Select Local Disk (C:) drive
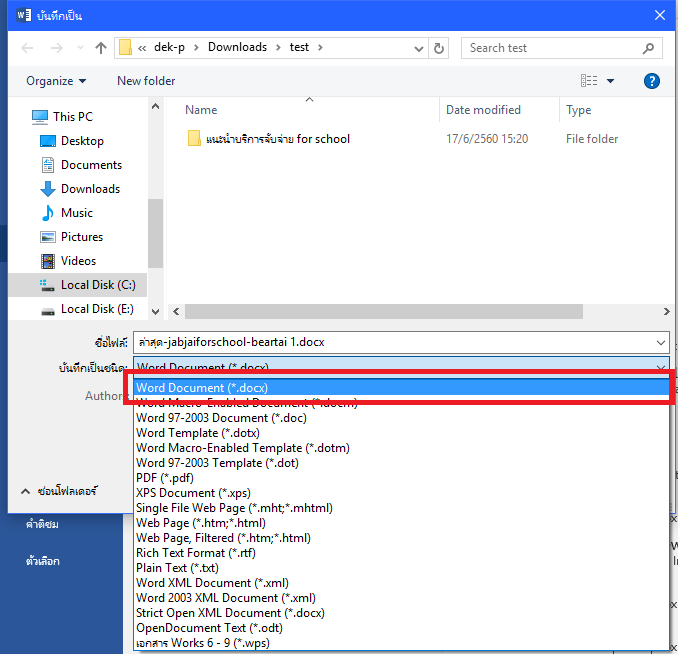678x654 pixels. (x=78, y=285)
